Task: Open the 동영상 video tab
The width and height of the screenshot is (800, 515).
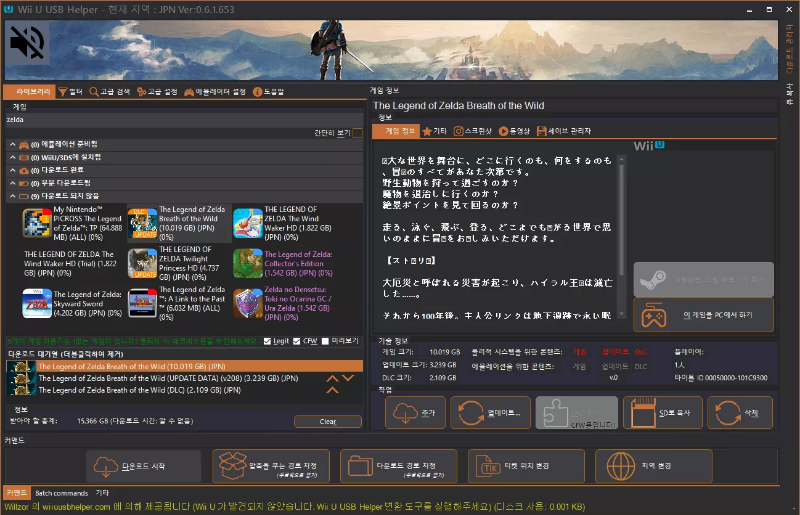Action: 514,131
